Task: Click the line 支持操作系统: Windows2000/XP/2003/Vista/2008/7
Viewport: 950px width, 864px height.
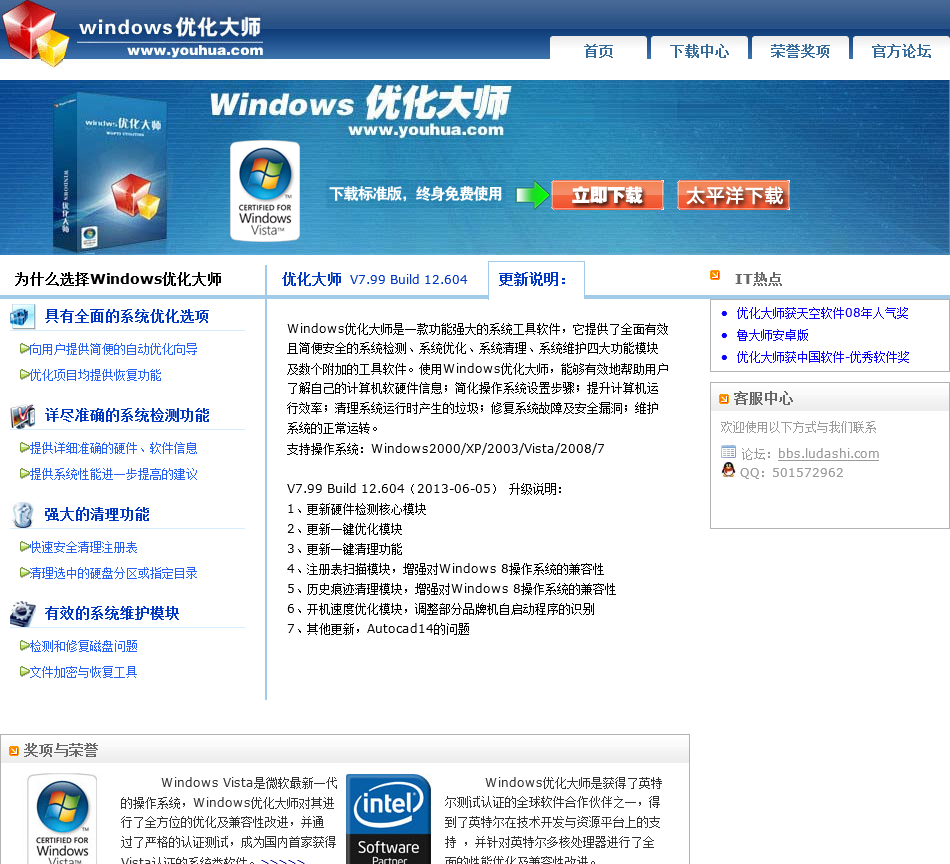Action: coord(445,448)
